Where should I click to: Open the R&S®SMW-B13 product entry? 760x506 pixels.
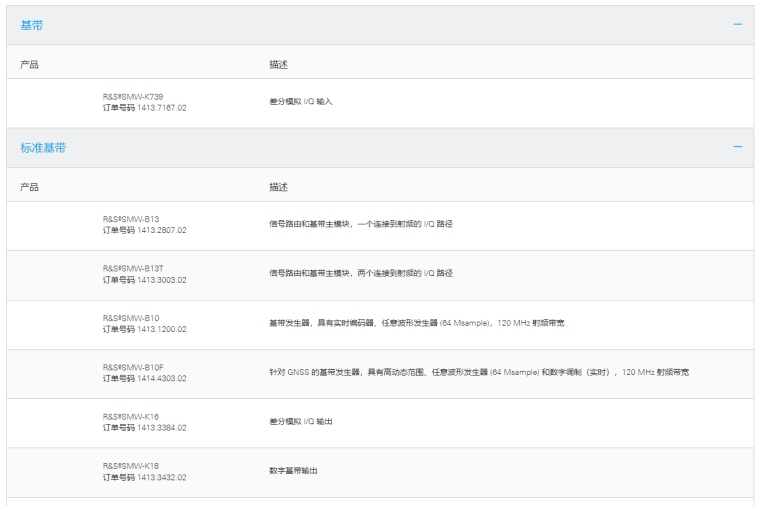[130, 219]
